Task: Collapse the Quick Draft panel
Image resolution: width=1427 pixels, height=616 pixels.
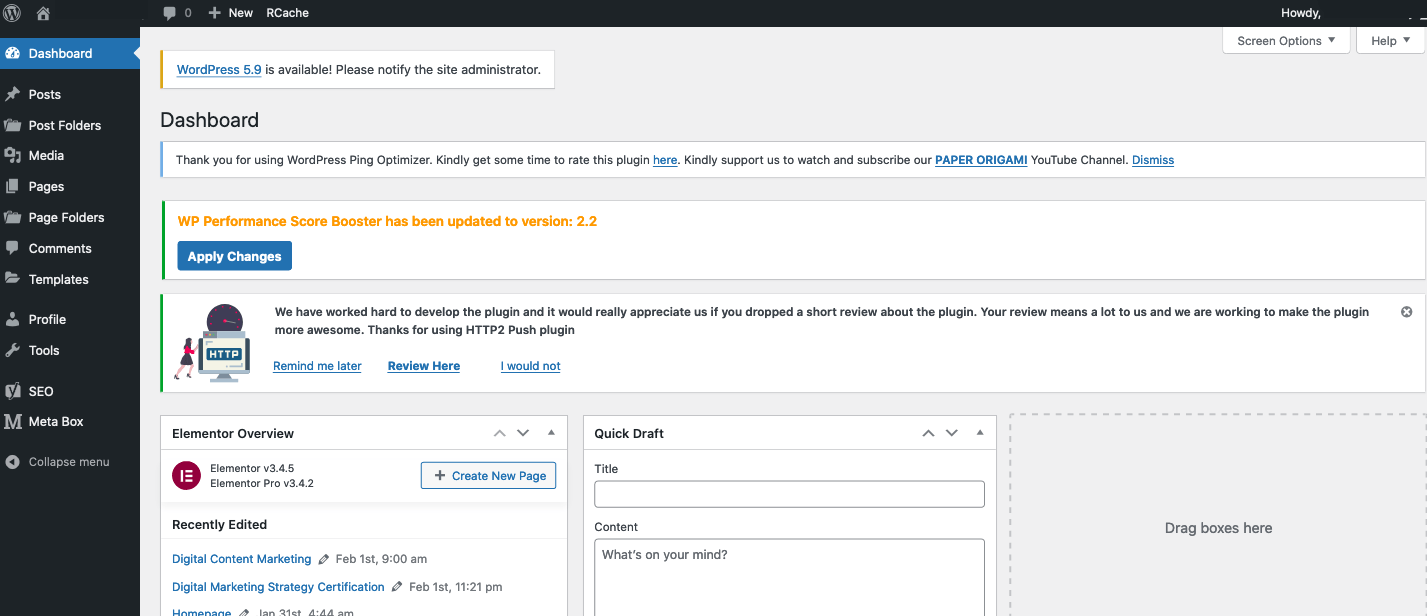Action: tap(980, 433)
